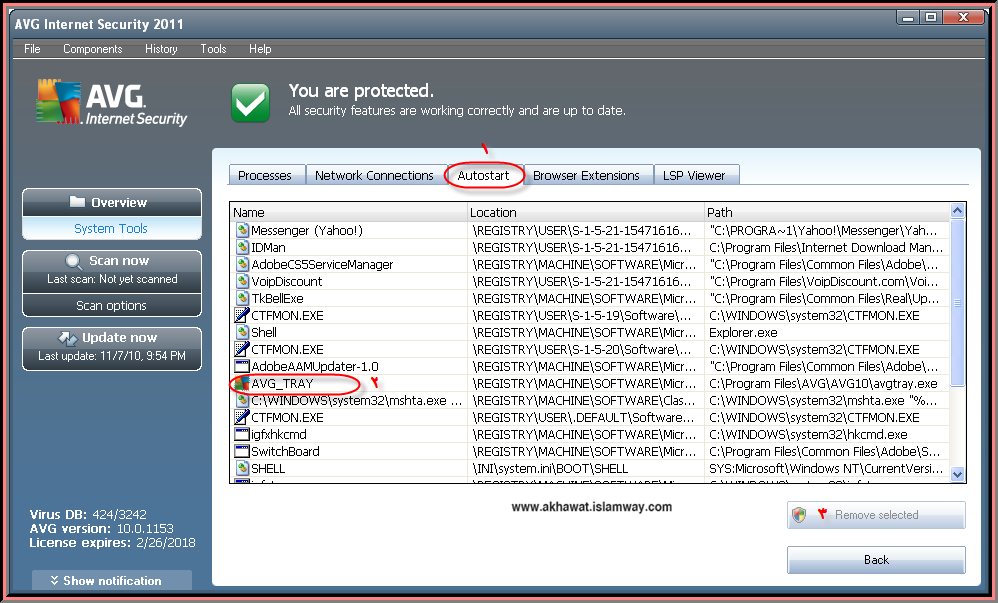Click Update now button
This screenshot has width=998, height=603.
pyautogui.click(x=112, y=348)
